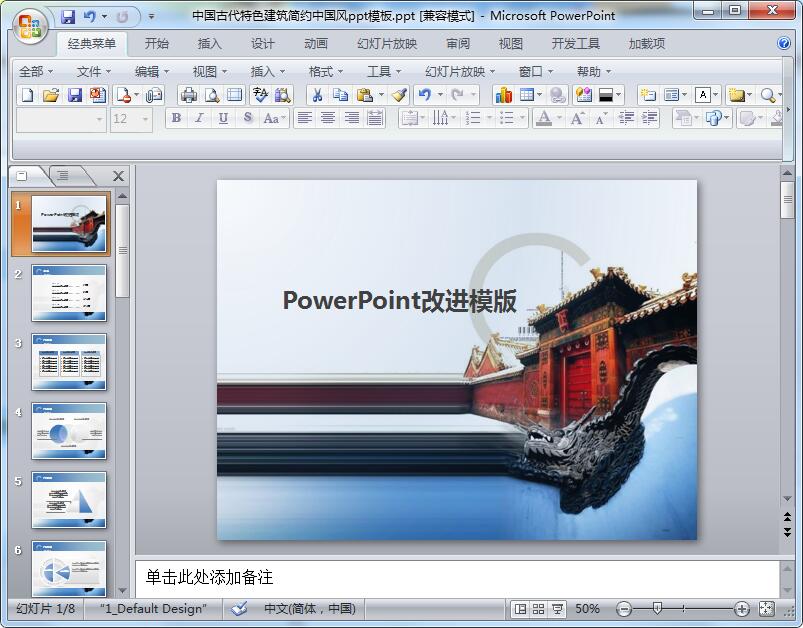Screen dimensions: 803x628
Task: Toggle italic formatting
Action: pyautogui.click(x=199, y=119)
